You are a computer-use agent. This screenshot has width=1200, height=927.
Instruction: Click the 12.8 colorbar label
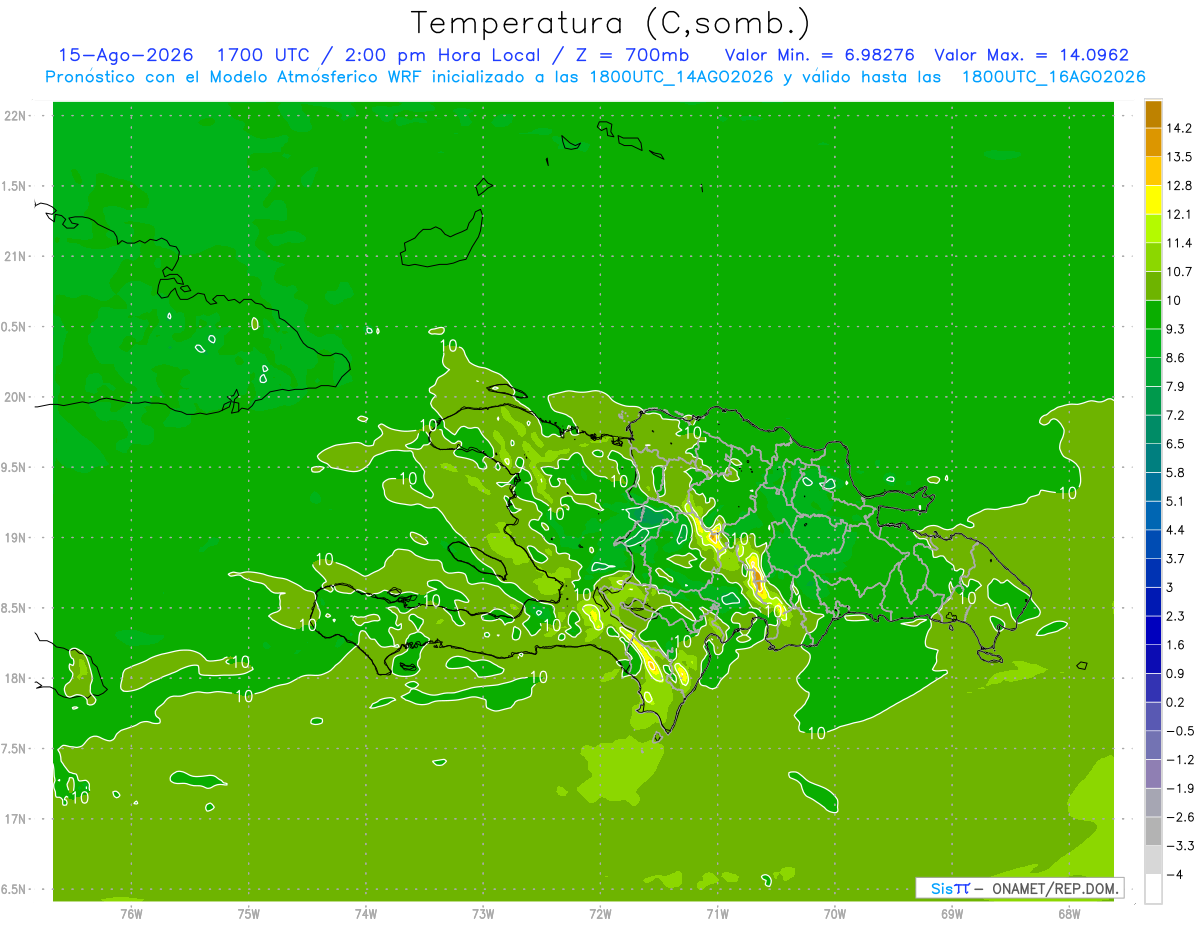[x=1180, y=186]
